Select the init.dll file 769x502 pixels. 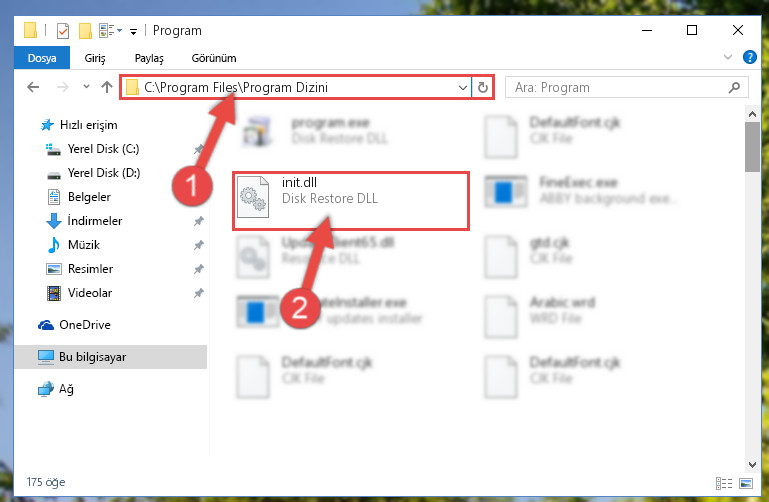click(351, 201)
